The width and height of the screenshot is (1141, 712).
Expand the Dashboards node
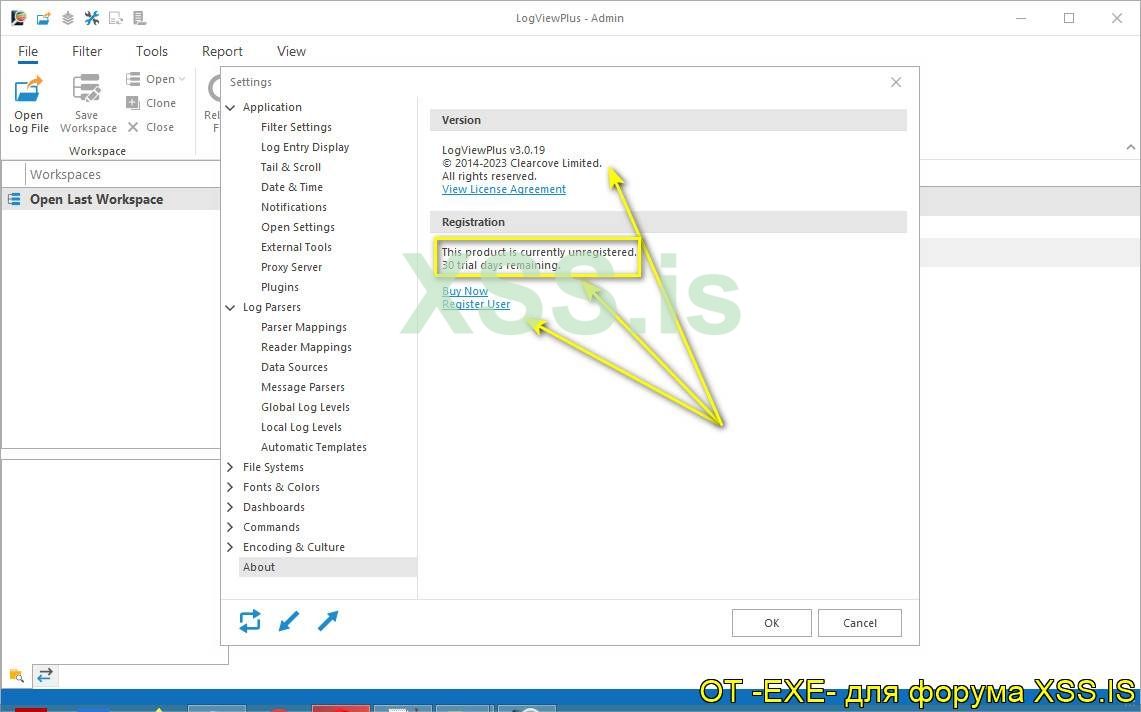click(x=230, y=507)
